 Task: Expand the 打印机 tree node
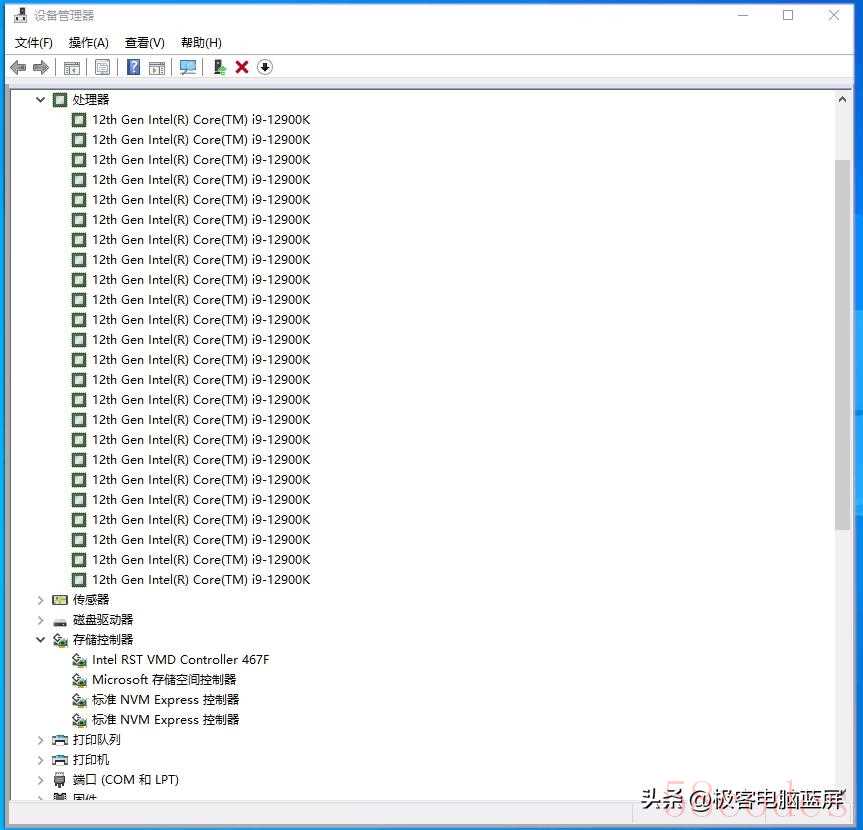[x=40, y=760]
